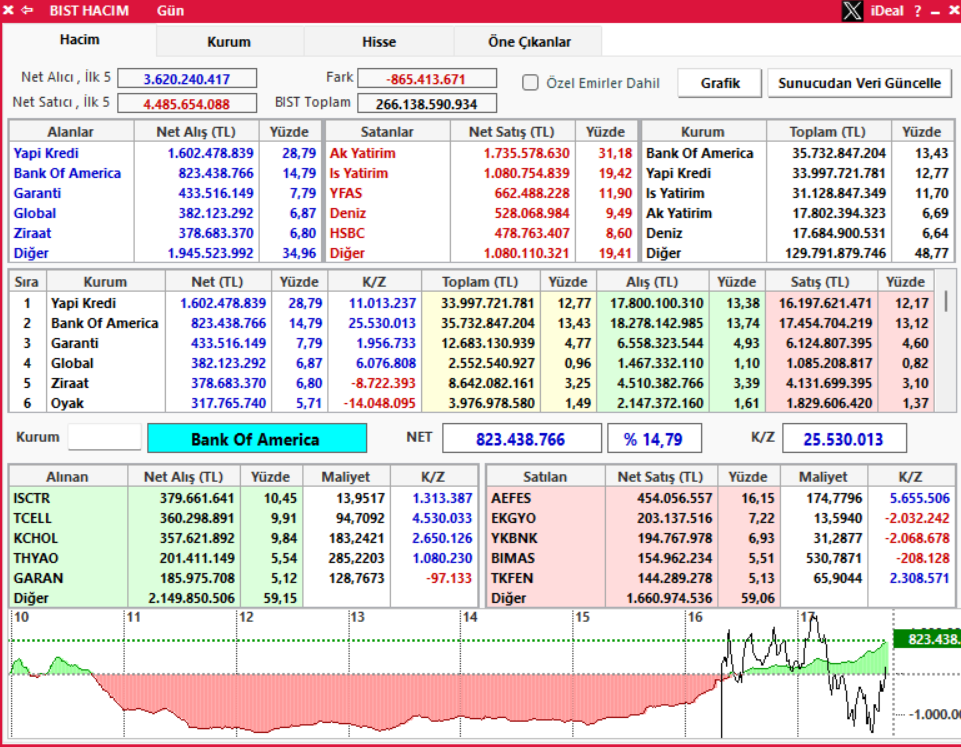Select YKBNK in Satılan list
The width and height of the screenshot is (961, 747).
click(x=514, y=539)
